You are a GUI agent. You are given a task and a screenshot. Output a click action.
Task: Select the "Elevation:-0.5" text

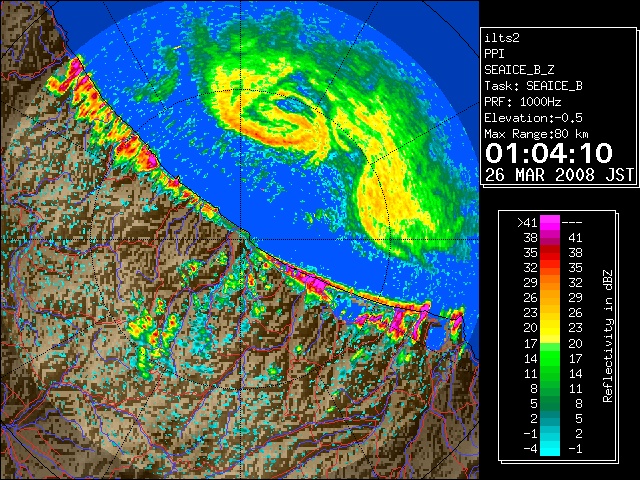[x=533, y=118]
